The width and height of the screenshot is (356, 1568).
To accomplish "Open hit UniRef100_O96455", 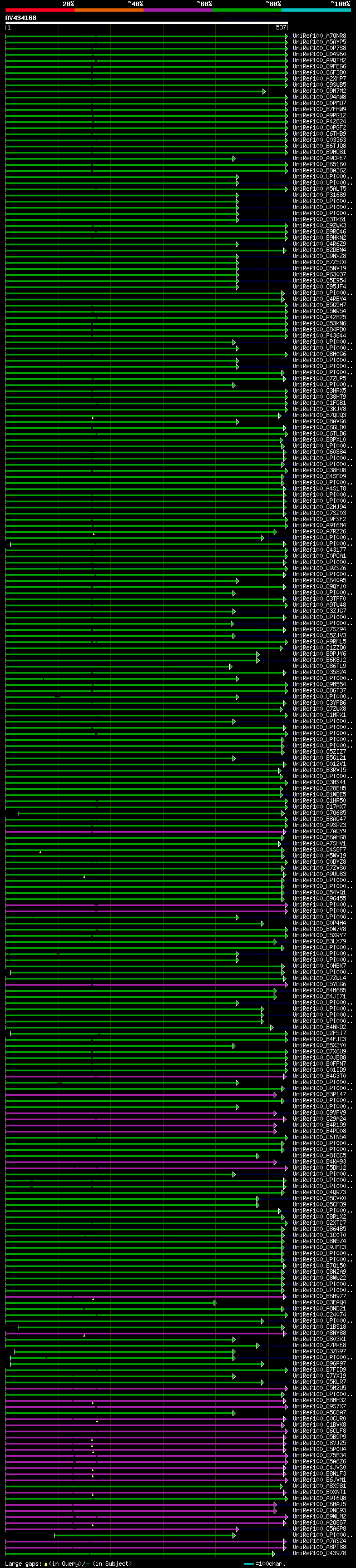I will pyautogui.click(x=319, y=898).
